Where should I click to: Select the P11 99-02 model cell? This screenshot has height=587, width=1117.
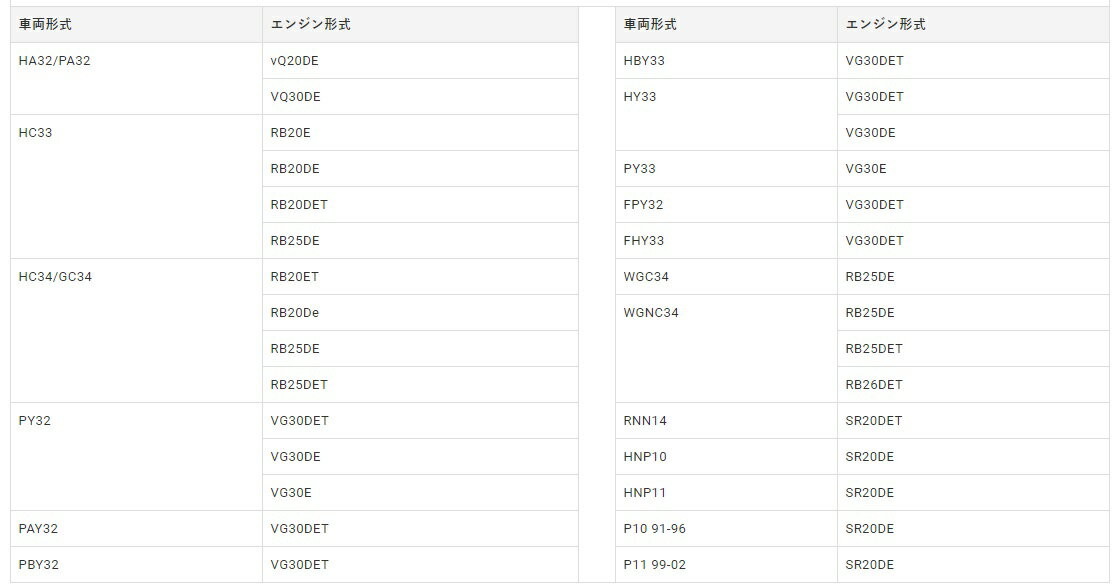(x=655, y=565)
